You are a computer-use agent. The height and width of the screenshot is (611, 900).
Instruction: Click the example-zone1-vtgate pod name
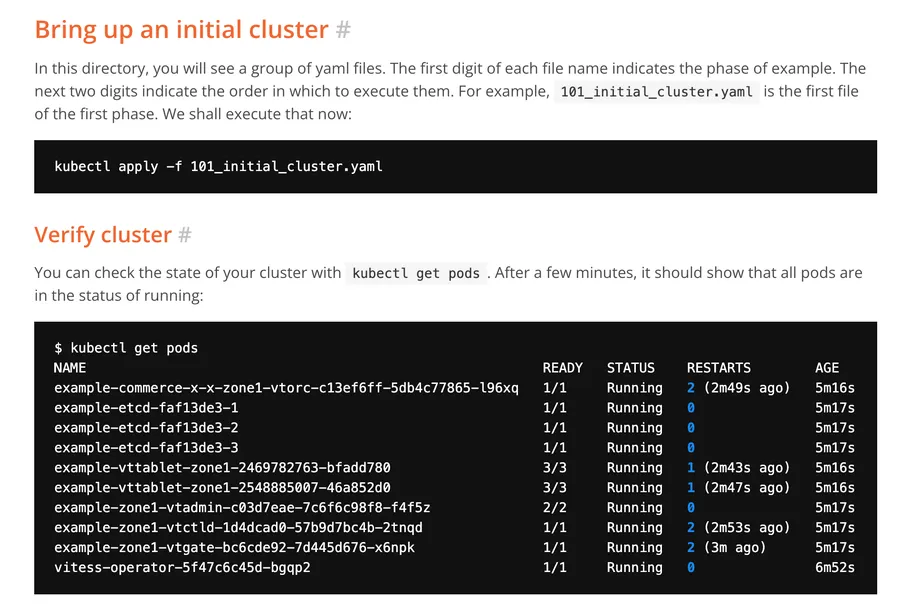[x=234, y=547]
